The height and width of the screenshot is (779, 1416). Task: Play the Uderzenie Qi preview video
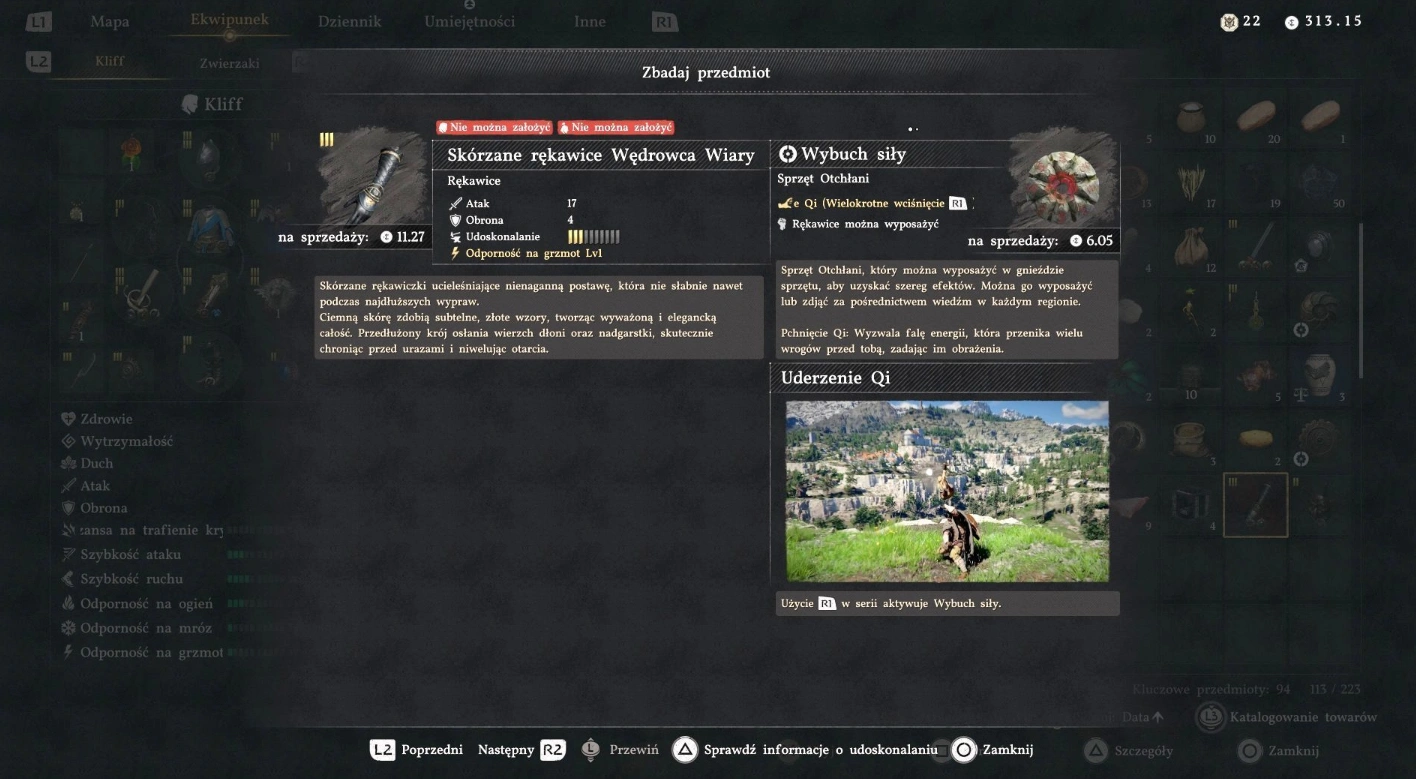(x=947, y=491)
